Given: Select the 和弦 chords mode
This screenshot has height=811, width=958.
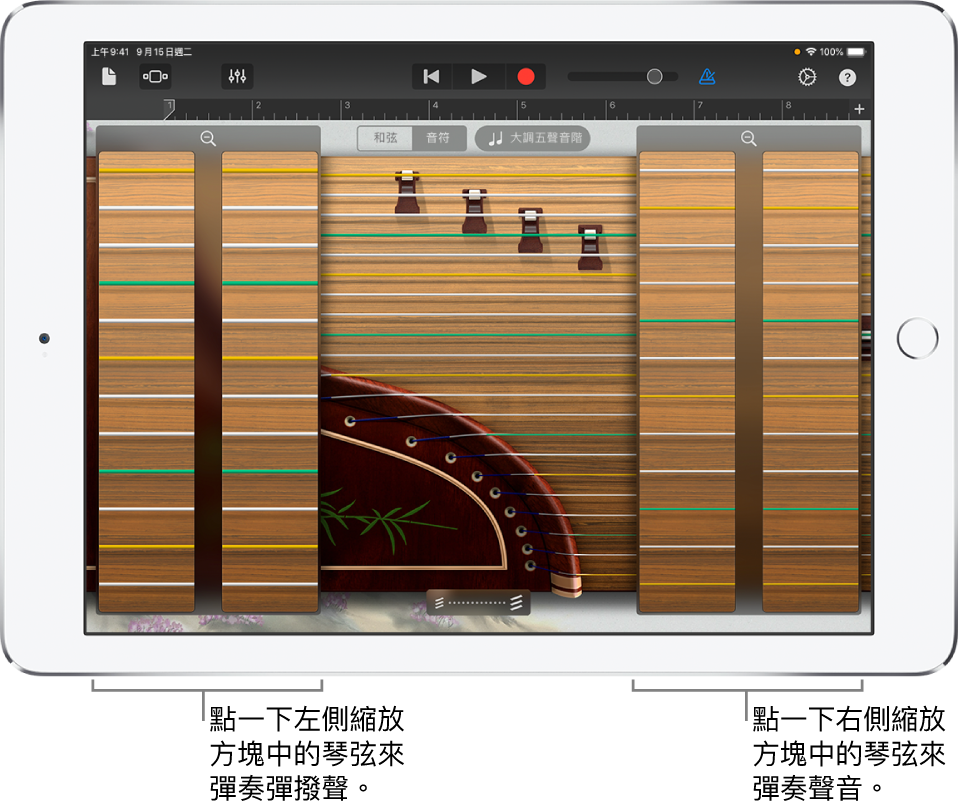Looking at the screenshot, I should point(385,138).
